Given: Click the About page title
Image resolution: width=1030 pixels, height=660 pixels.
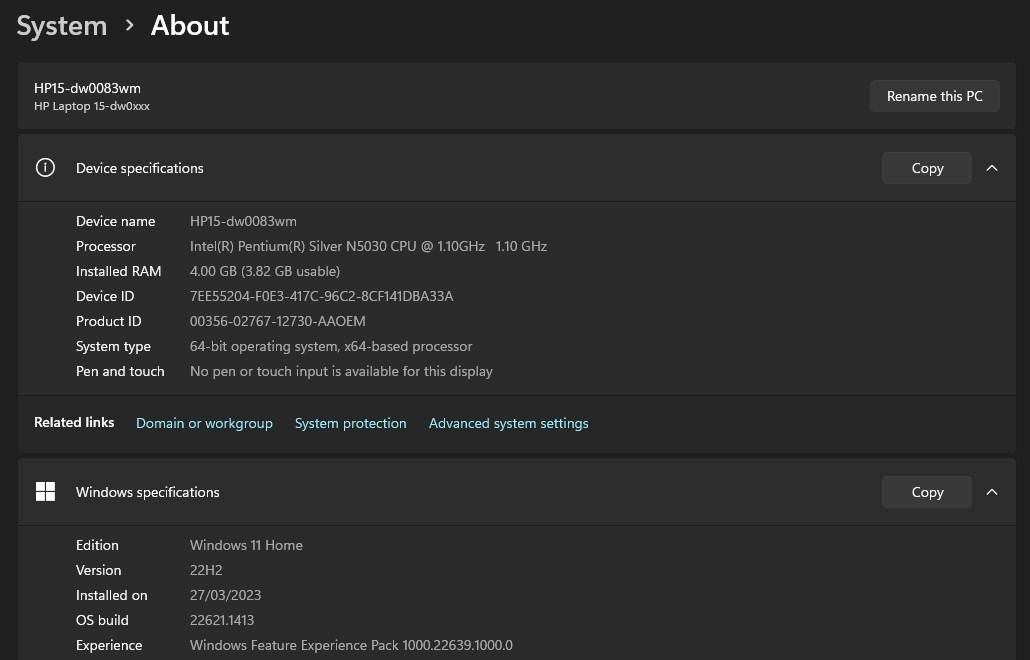Looking at the screenshot, I should 190,26.
